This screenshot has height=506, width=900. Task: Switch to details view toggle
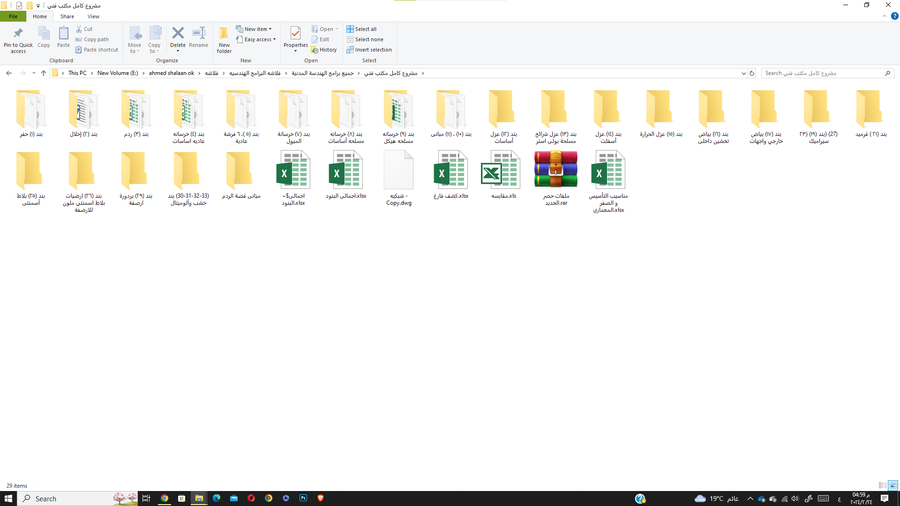point(882,485)
